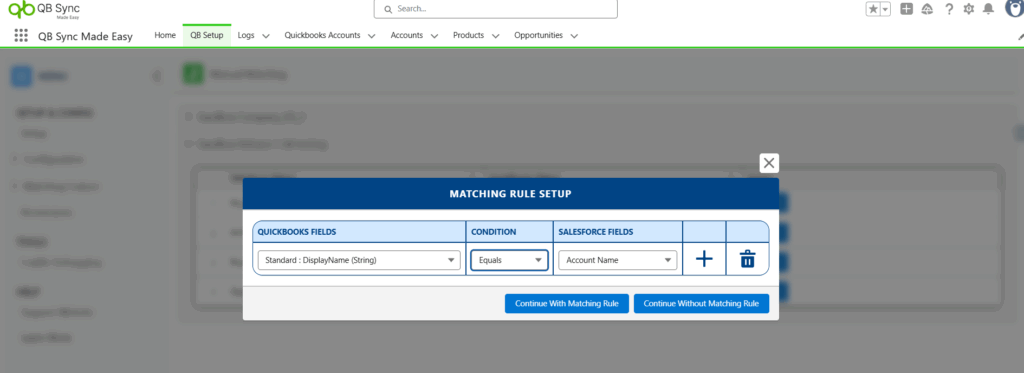Close the Matching Rule Setup dialog
Viewport: 1024px width, 373px height.
click(769, 163)
